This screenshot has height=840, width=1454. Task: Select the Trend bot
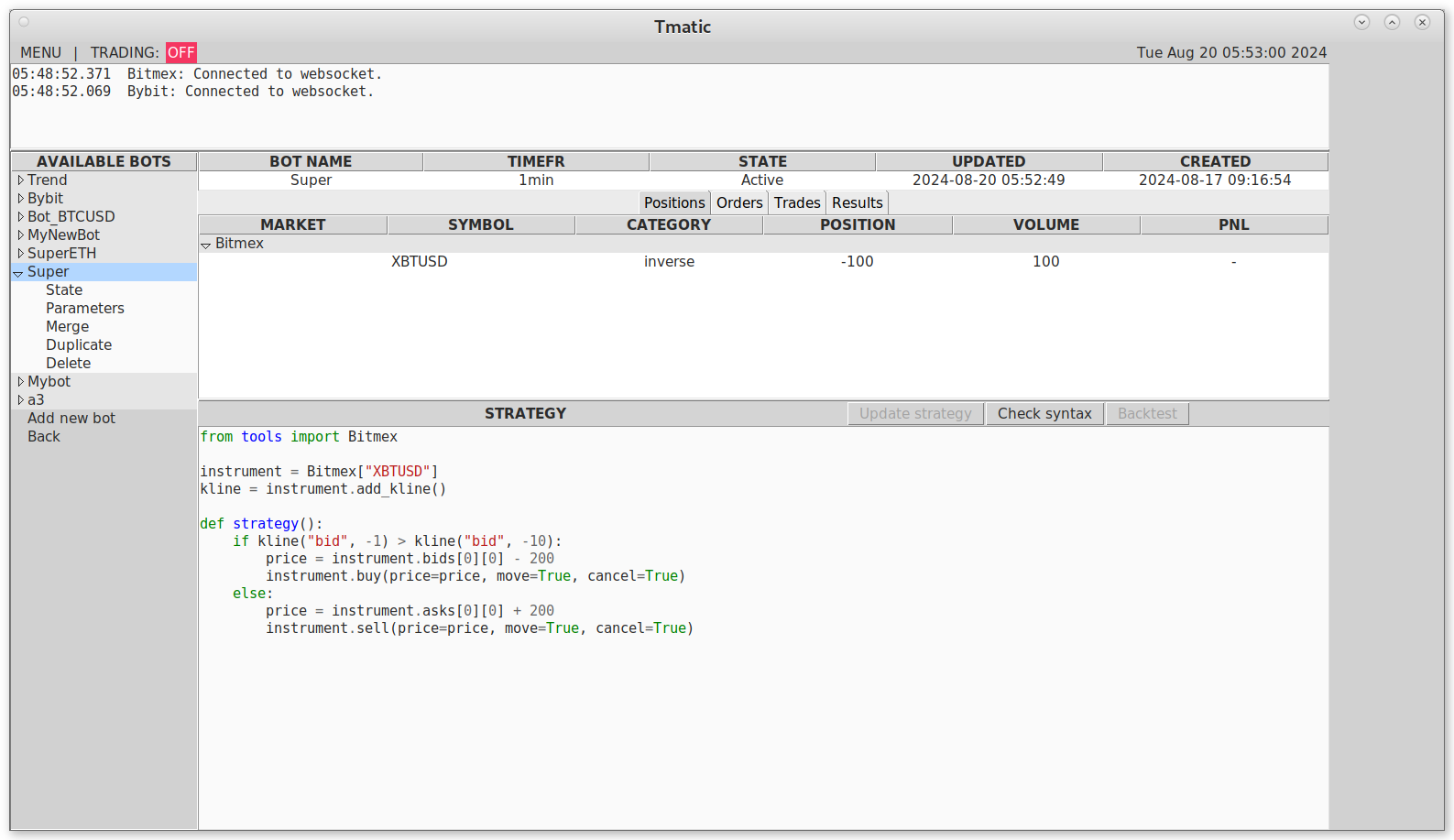[47, 180]
